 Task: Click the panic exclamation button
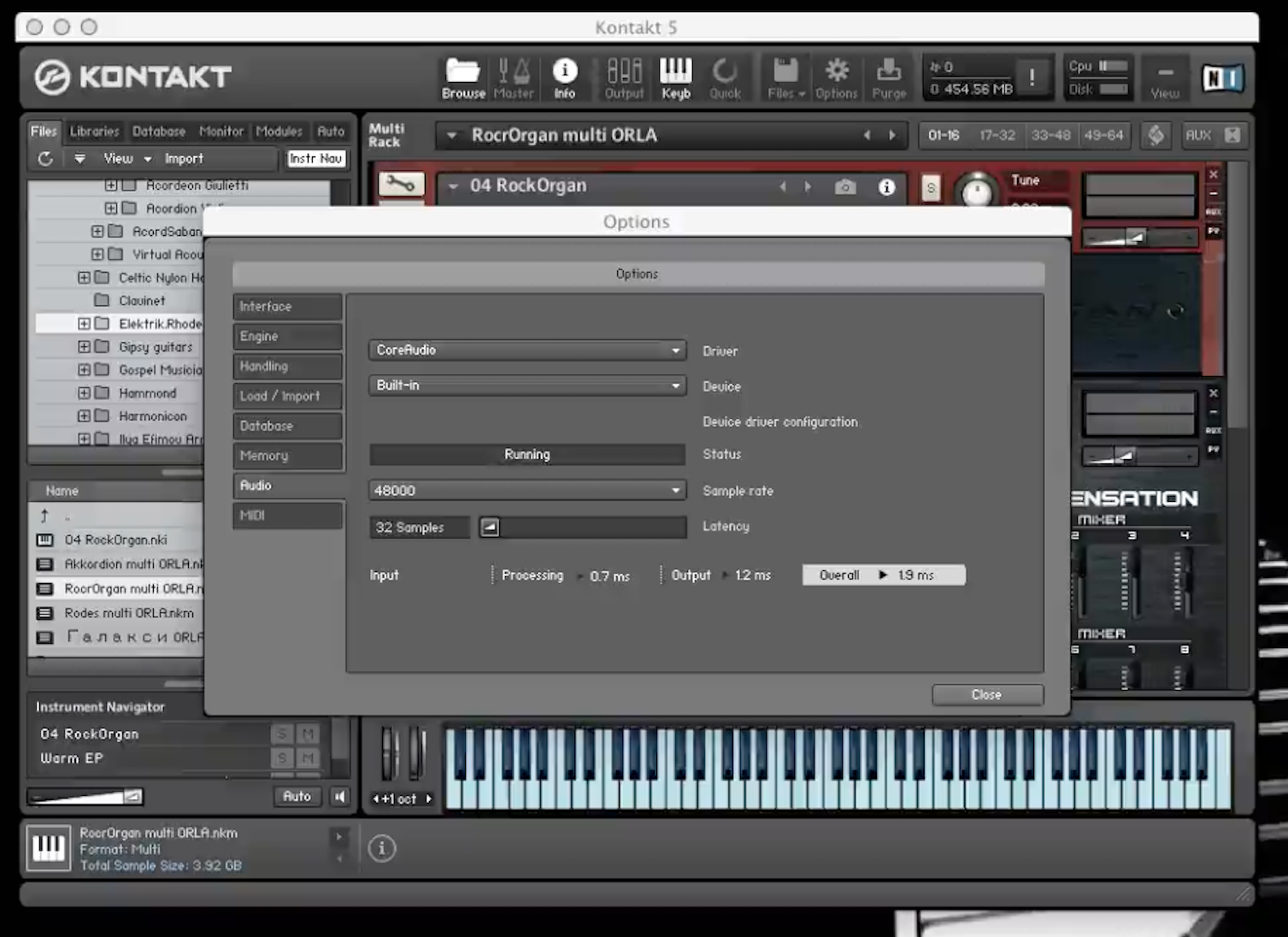coord(1032,78)
